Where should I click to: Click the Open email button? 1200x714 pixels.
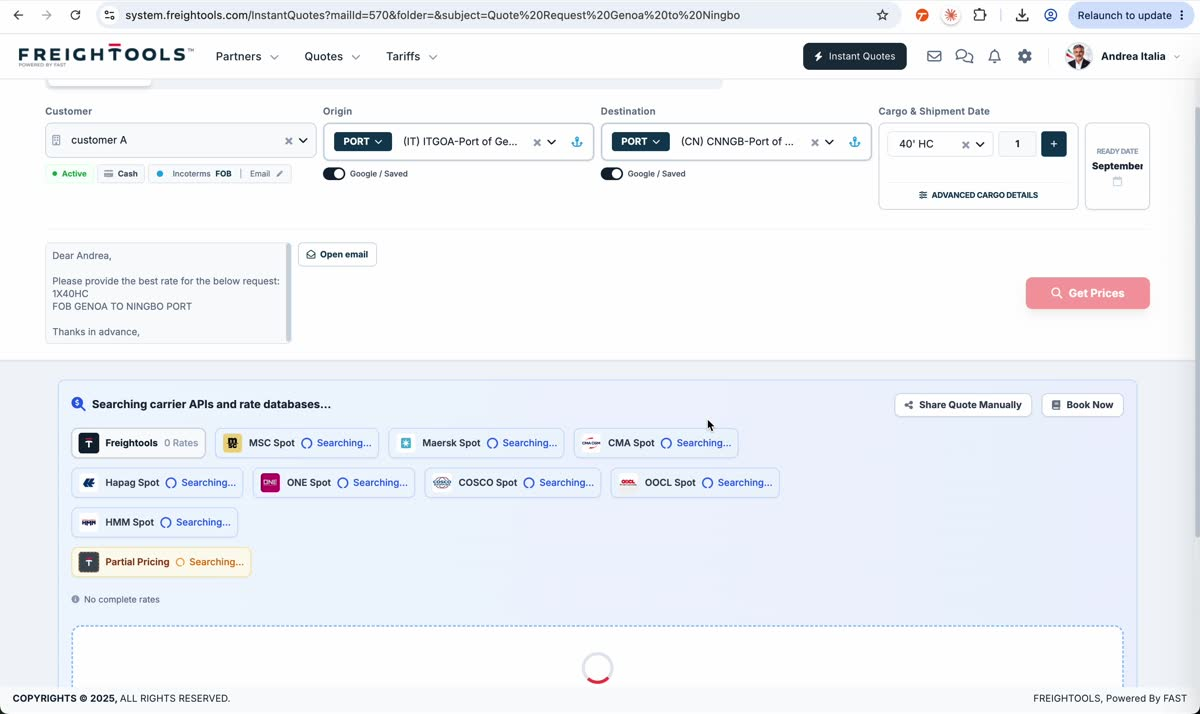(337, 255)
